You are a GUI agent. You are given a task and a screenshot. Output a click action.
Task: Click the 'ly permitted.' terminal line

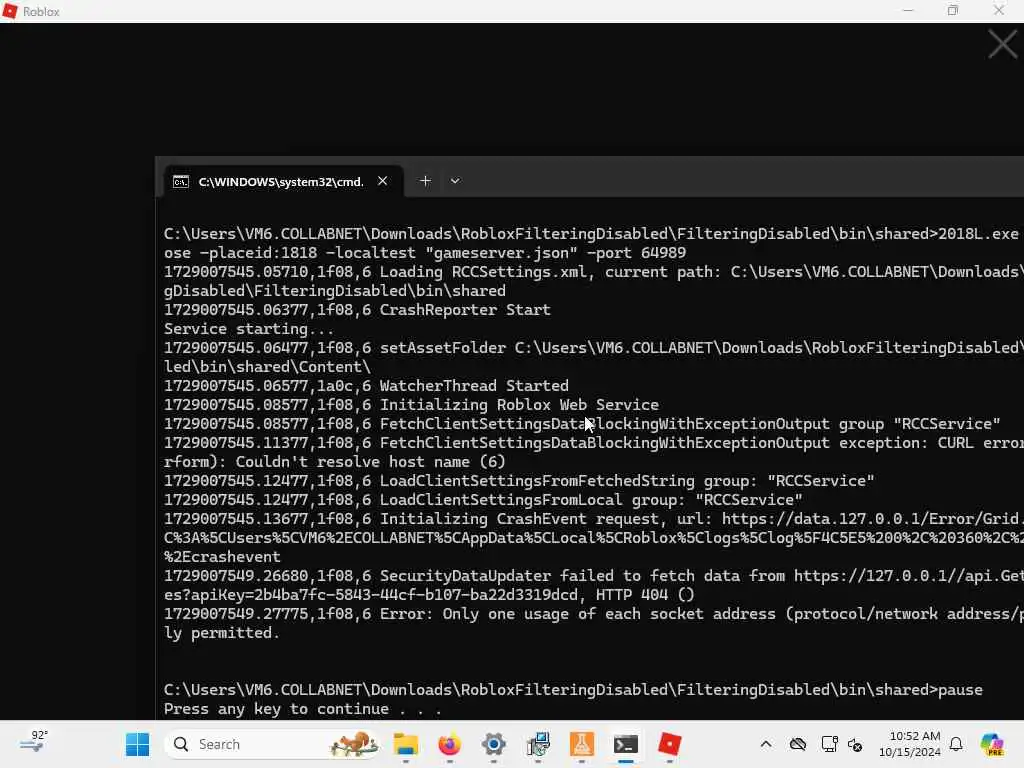[222, 632]
